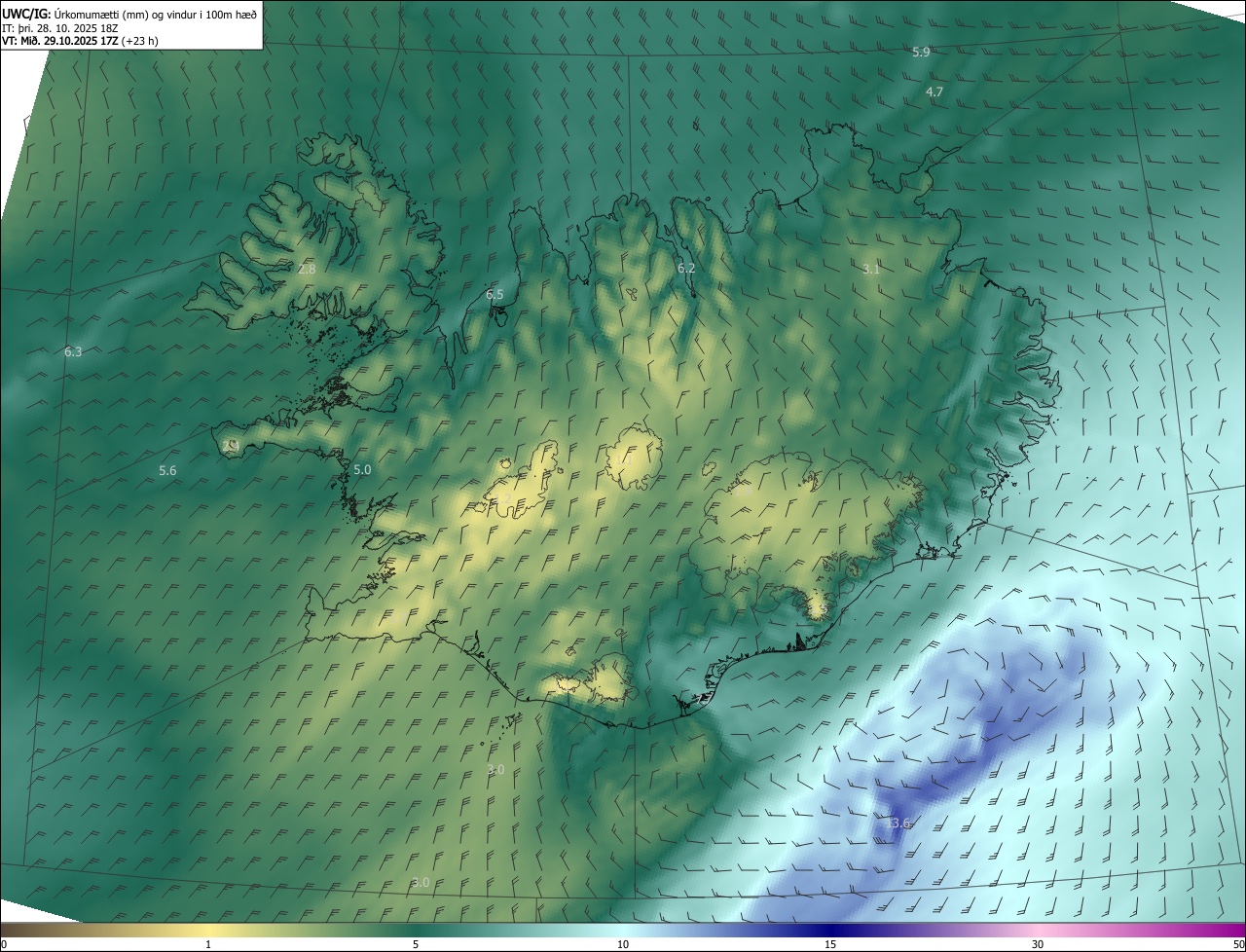The width and height of the screenshot is (1246, 952).
Task: Click the 6.3 value label over the sea
Action: [x=73, y=351]
